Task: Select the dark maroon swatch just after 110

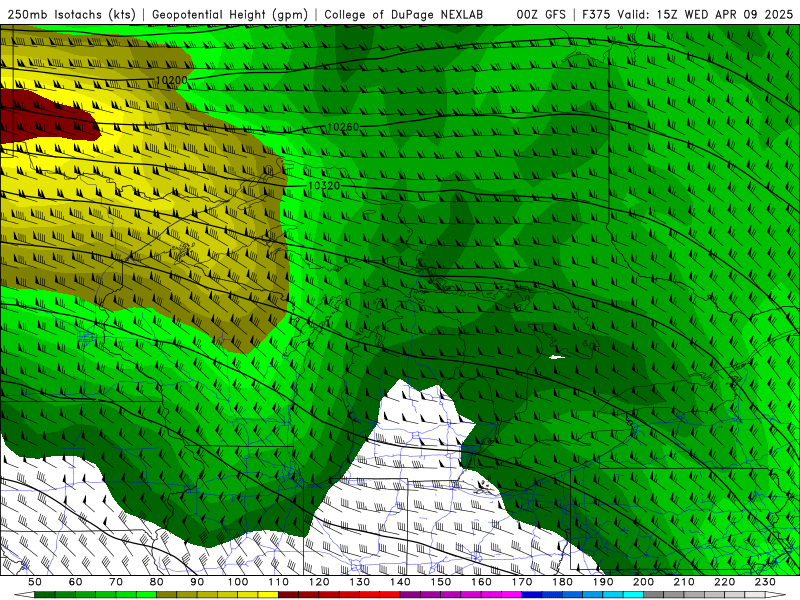Action: click(x=288, y=595)
